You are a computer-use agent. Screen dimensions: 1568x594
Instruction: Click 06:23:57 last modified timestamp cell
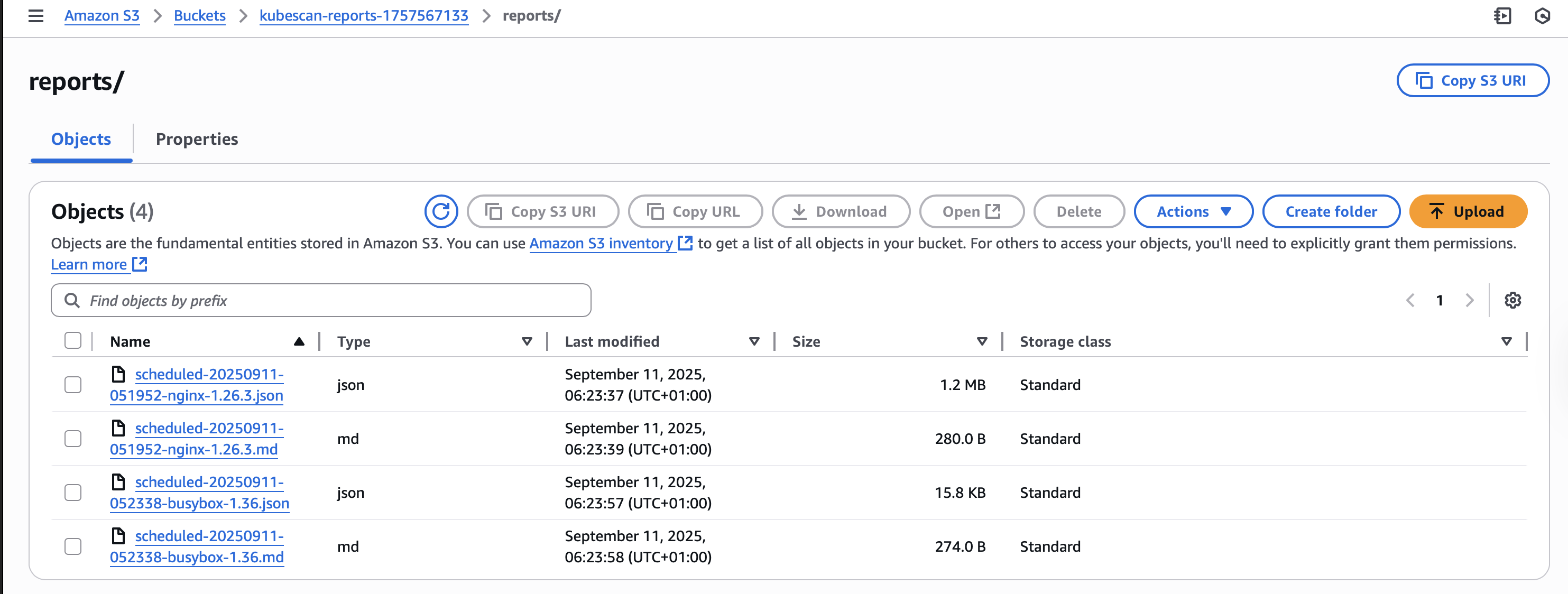(x=638, y=493)
